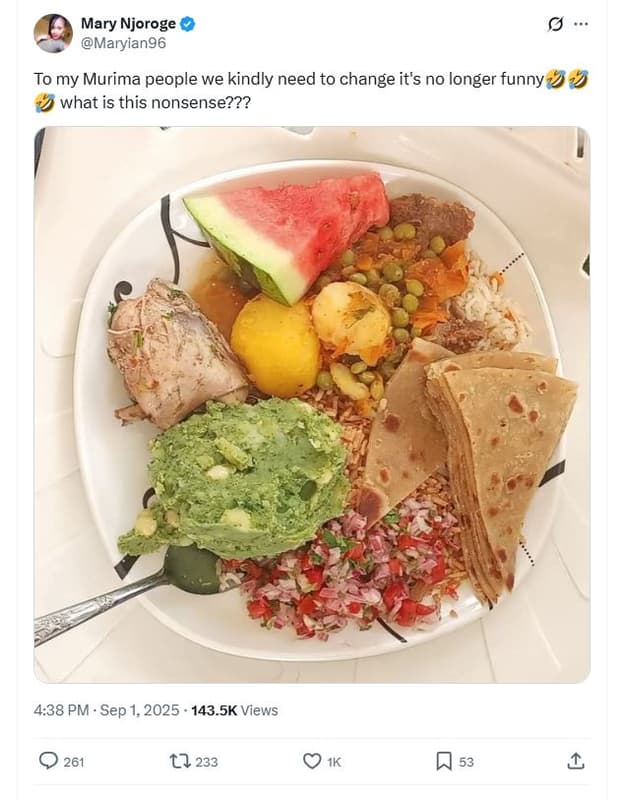This screenshot has height=800, width=626.
Task: Open the Mary Njoroge display name link
Action: pos(128,24)
